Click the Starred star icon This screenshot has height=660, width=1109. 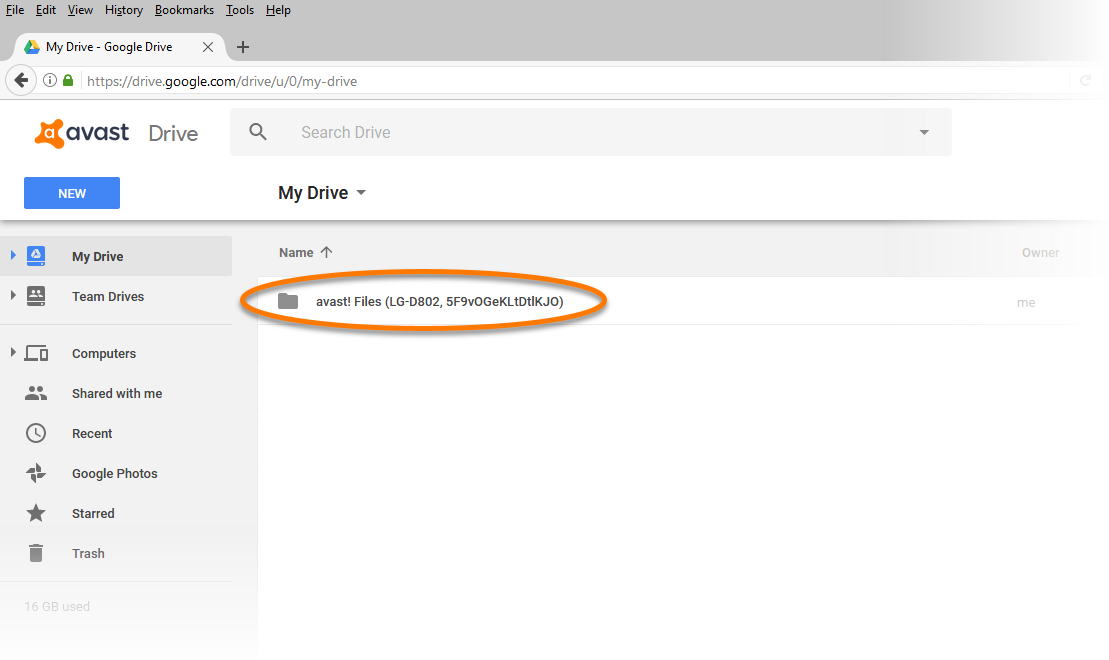pyautogui.click(x=36, y=513)
